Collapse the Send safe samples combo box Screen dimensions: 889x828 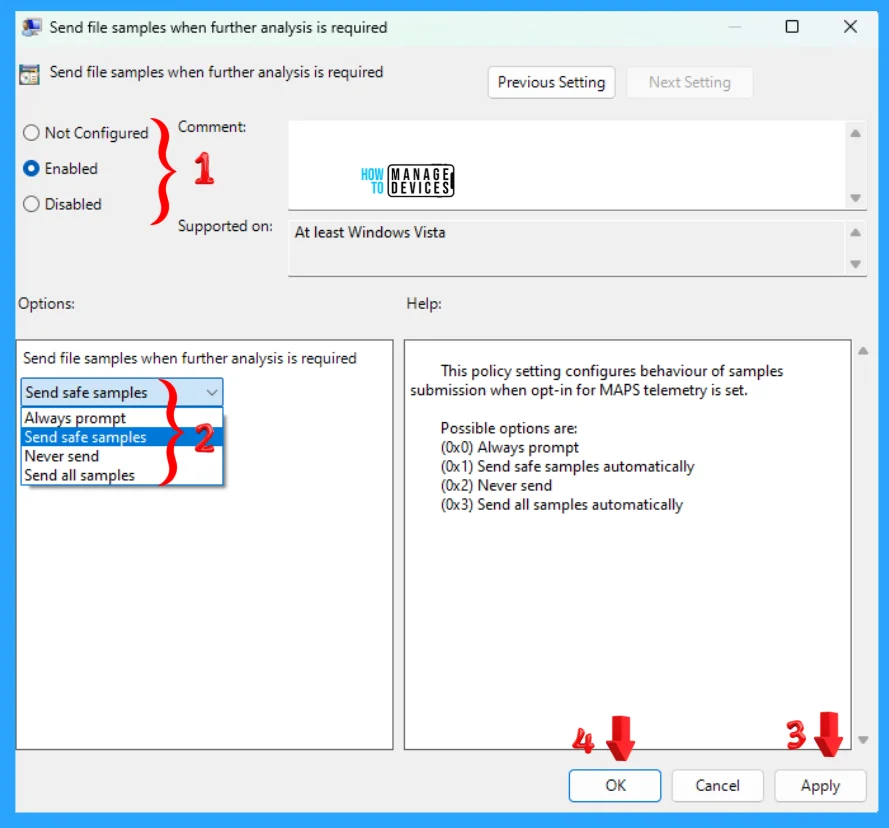click(x=122, y=392)
